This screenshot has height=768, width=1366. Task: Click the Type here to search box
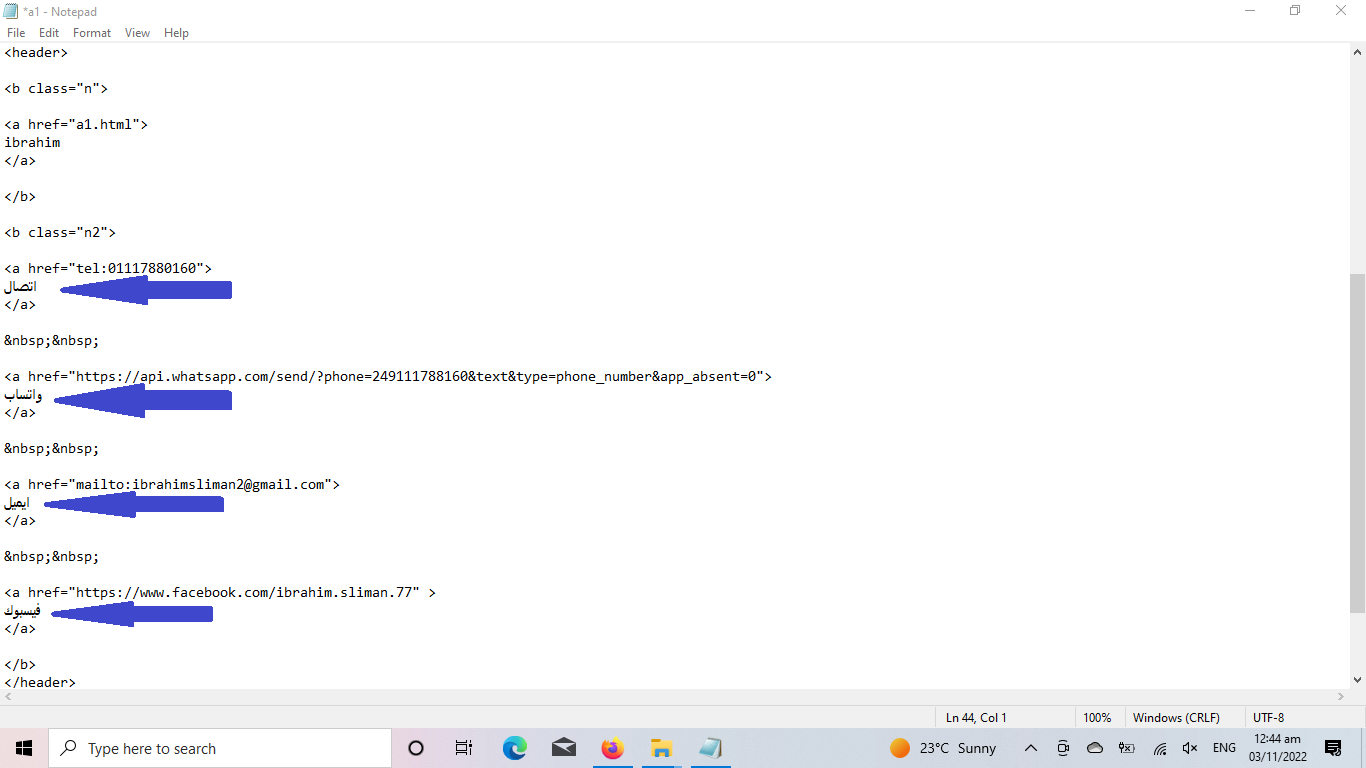click(220, 748)
